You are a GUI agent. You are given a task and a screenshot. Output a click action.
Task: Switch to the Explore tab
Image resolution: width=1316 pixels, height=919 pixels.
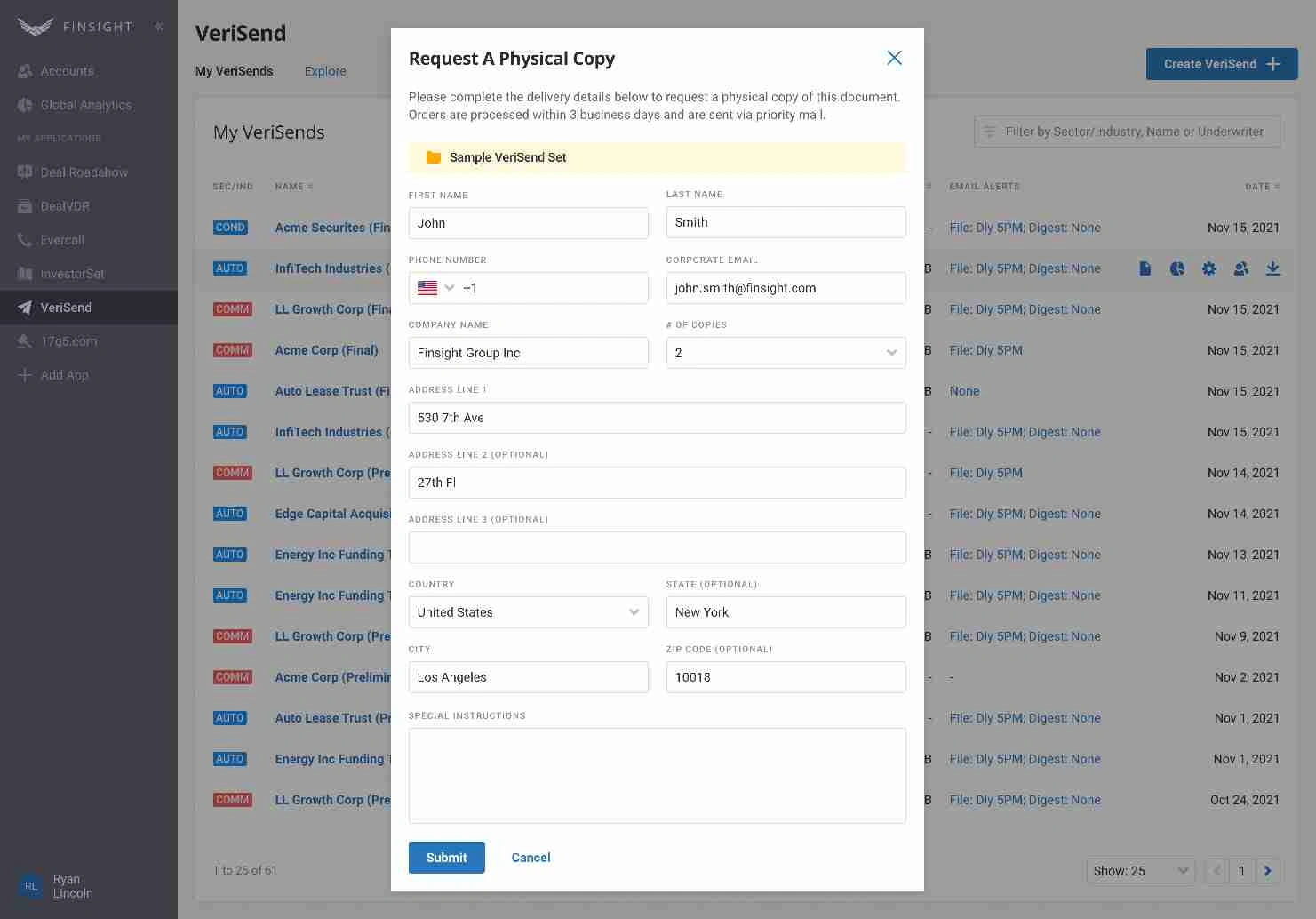click(325, 71)
